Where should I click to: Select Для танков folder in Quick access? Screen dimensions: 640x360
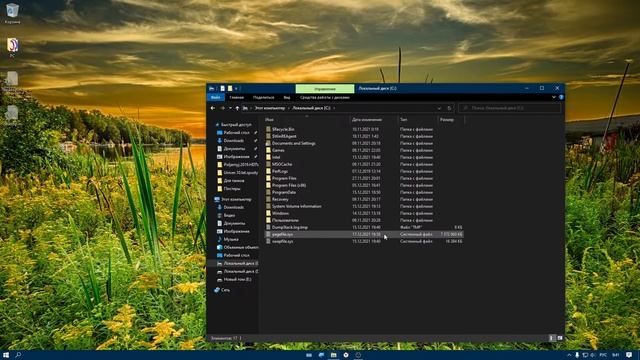[x=234, y=181]
